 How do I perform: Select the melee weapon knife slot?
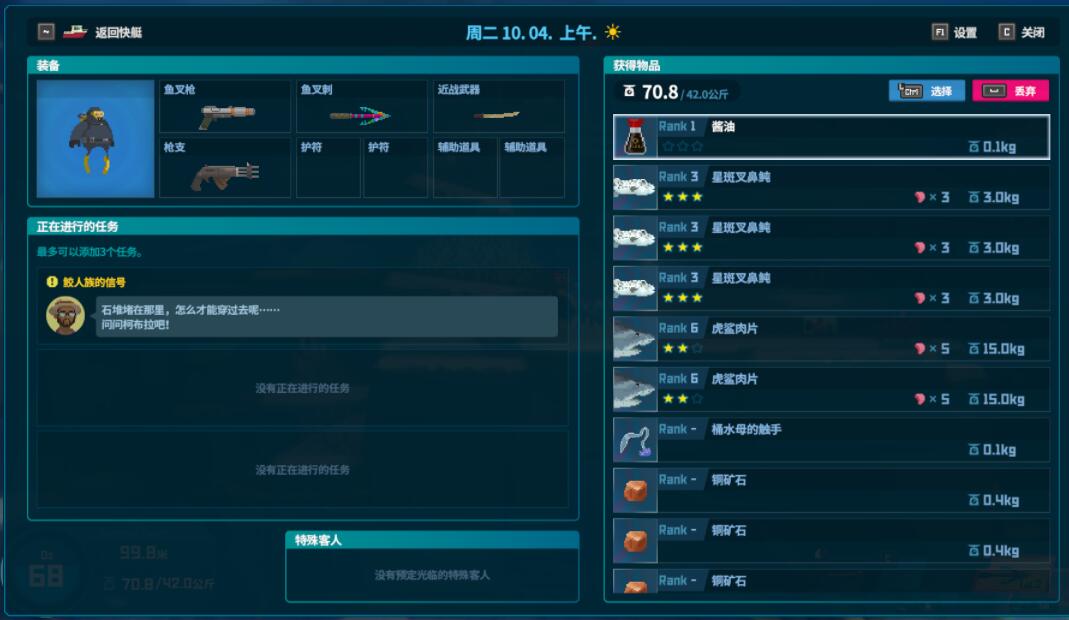[499, 106]
